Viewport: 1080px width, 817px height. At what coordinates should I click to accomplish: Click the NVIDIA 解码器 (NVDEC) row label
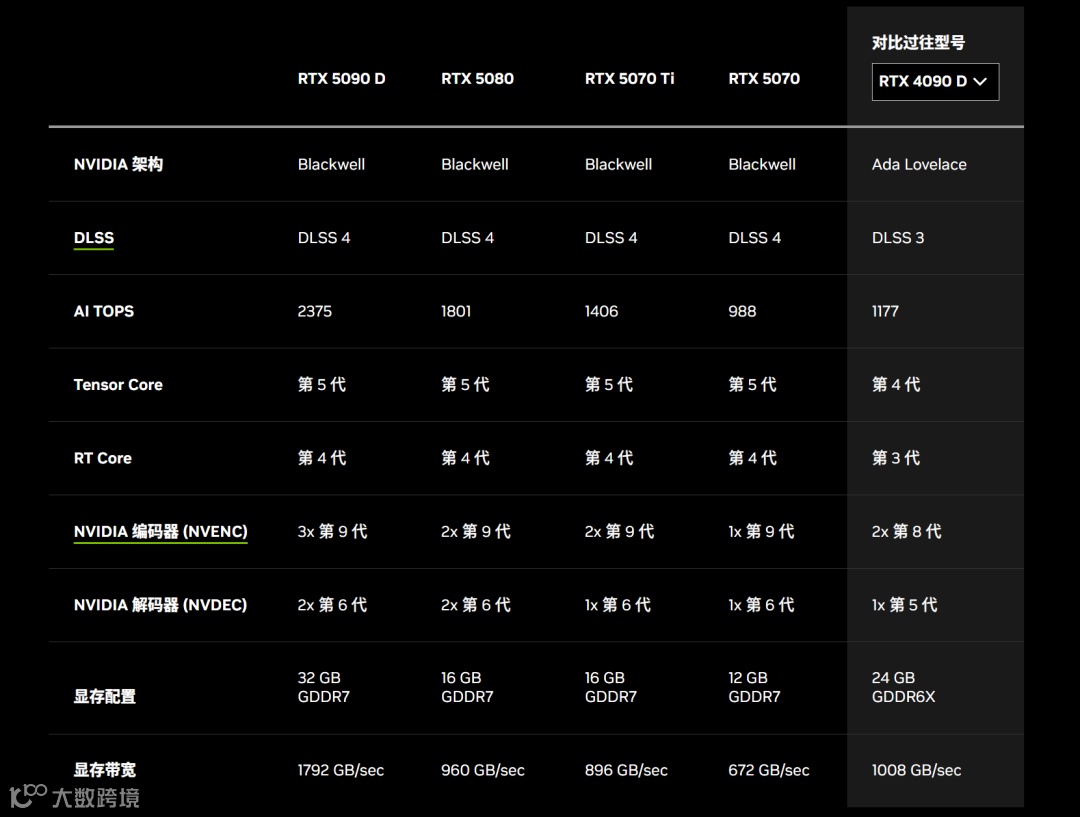click(160, 605)
